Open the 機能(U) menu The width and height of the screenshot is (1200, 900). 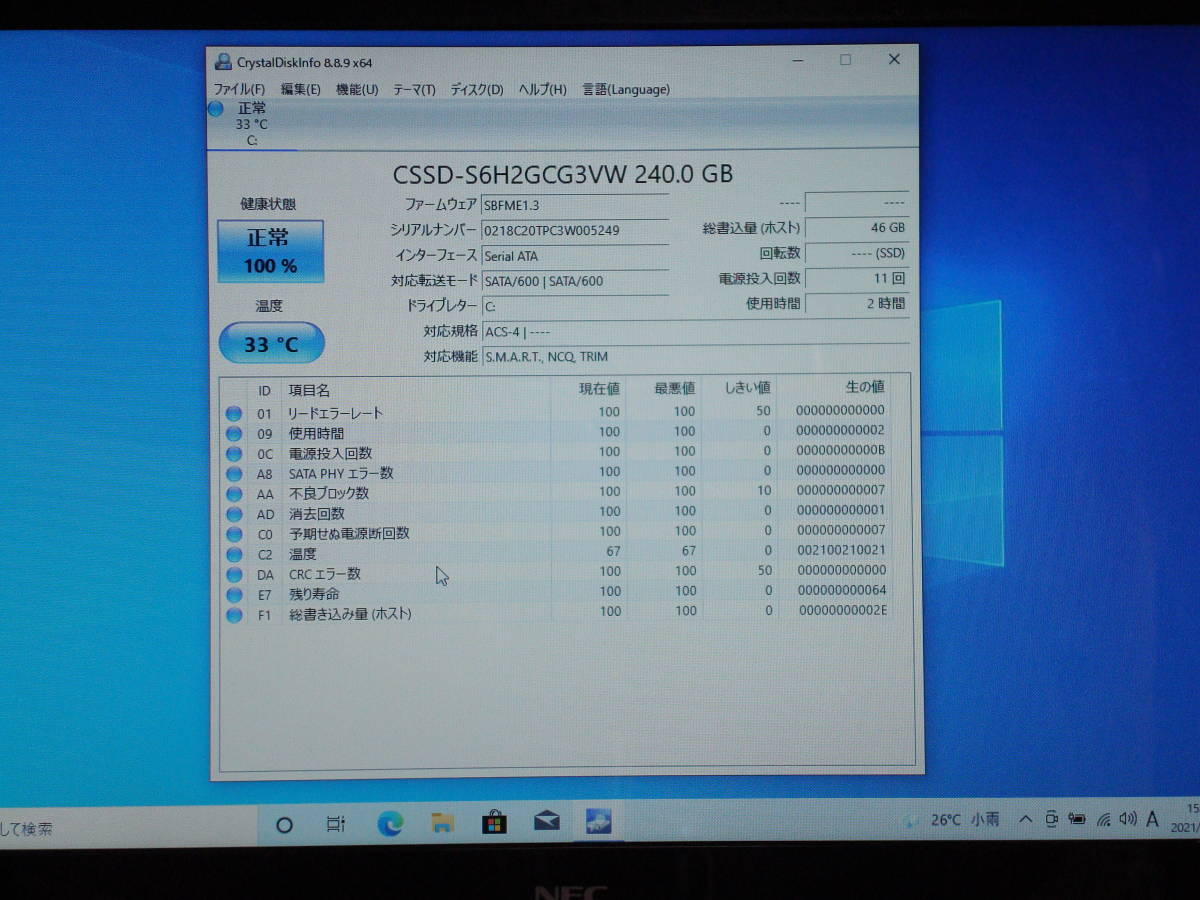tap(356, 89)
